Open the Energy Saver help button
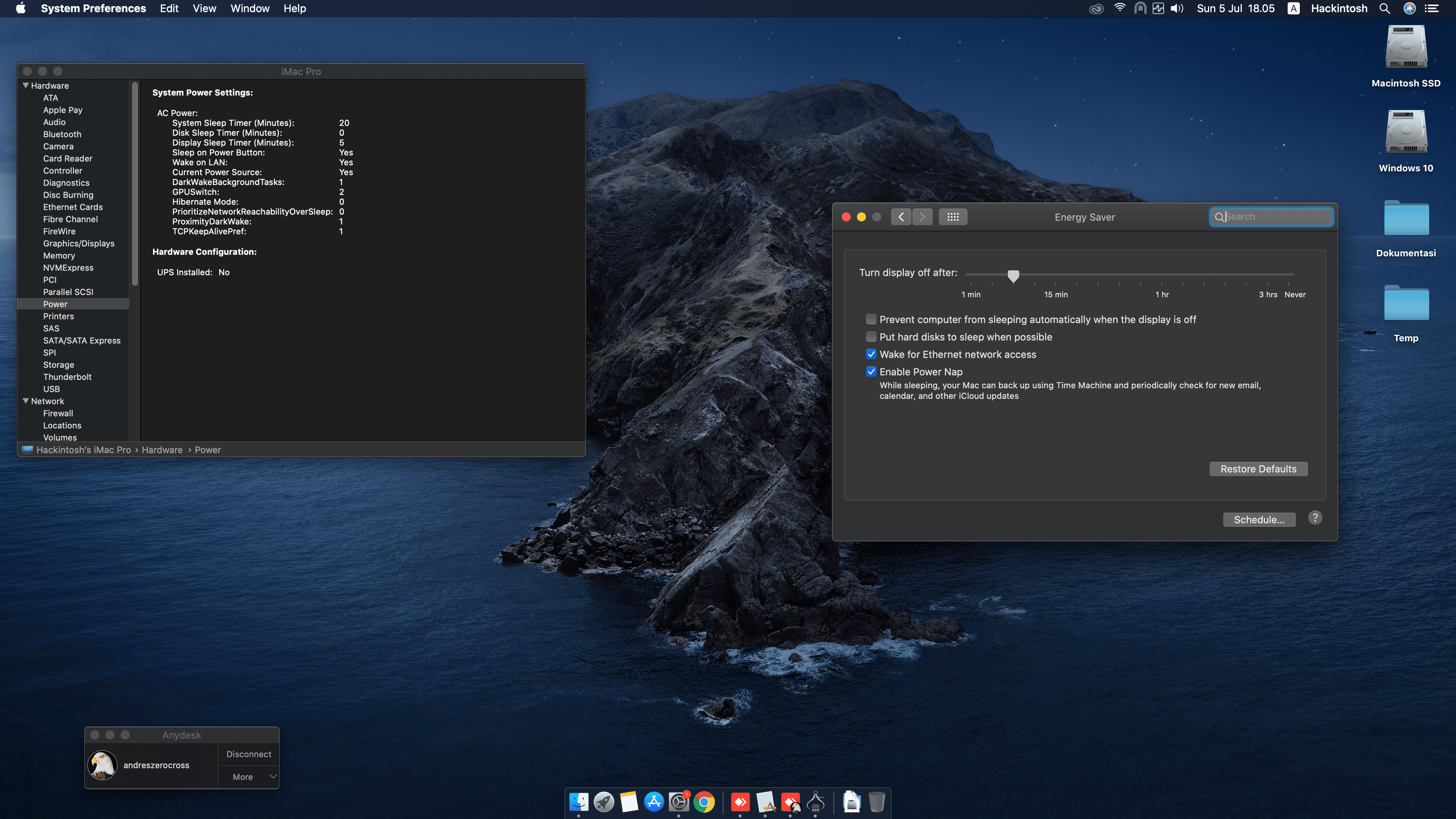1456x819 pixels. point(1315,518)
